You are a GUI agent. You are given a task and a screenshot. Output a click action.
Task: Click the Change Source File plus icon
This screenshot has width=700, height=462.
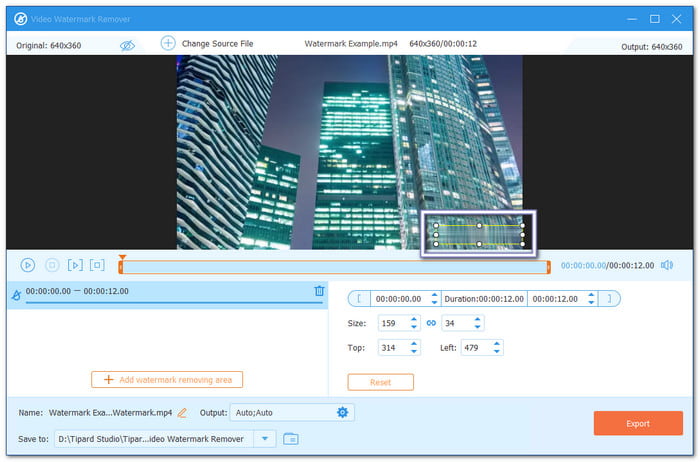point(168,43)
